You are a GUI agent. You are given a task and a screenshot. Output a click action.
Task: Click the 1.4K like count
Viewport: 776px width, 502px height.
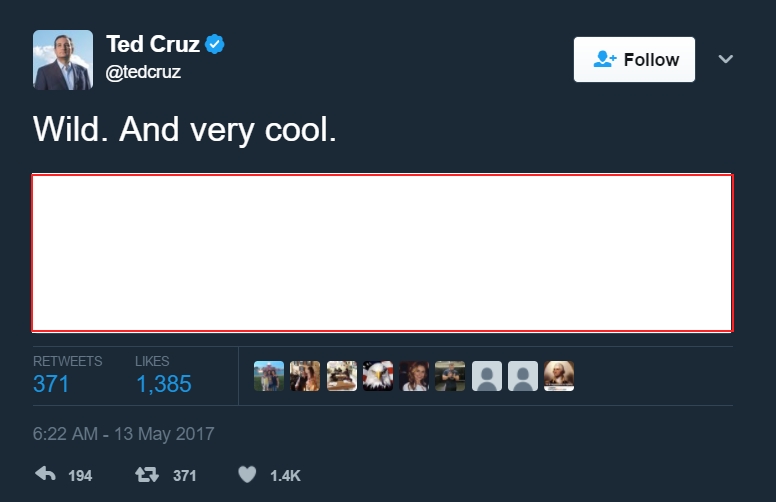point(285,476)
